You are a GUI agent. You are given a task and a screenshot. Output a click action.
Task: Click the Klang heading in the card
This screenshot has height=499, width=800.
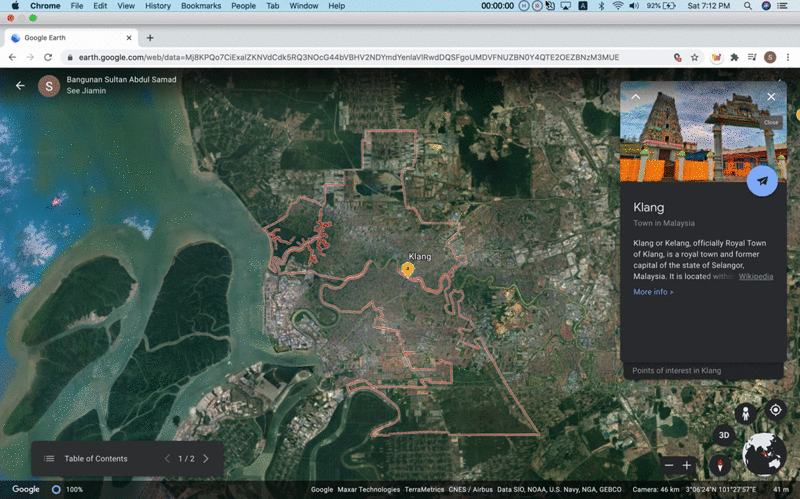pyautogui.click(x=648, y=207)
